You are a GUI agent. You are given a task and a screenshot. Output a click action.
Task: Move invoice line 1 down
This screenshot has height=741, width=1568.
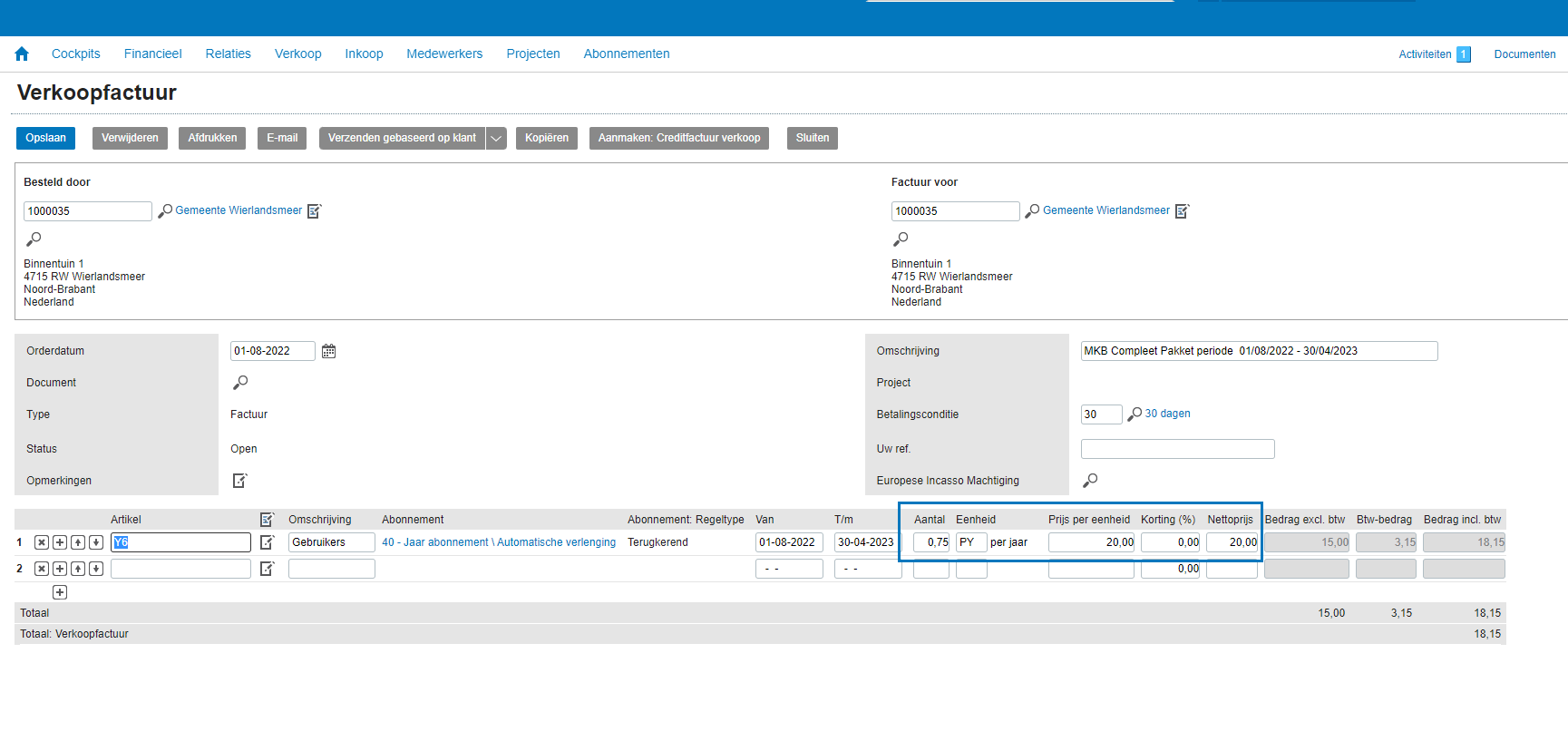click(96, 542)
